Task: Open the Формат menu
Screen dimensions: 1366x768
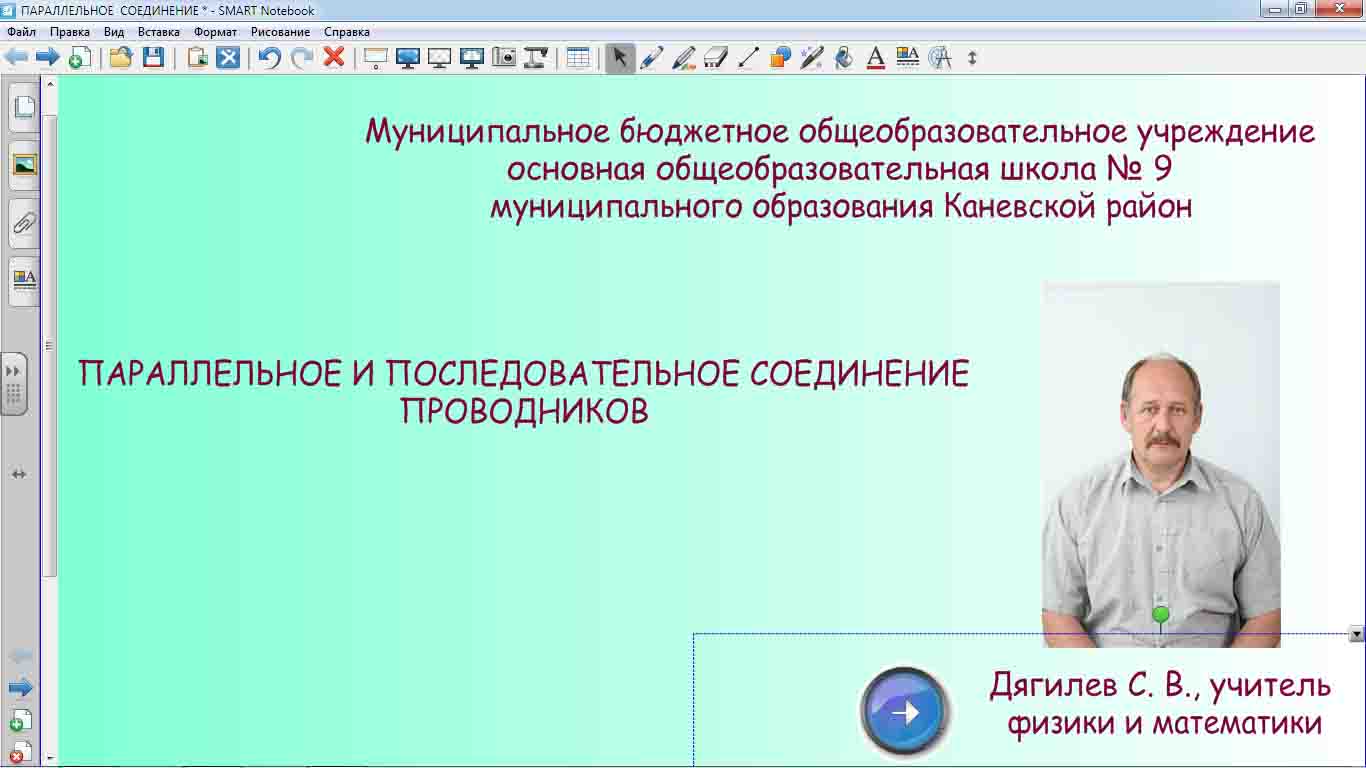Action: coord(216,32)
